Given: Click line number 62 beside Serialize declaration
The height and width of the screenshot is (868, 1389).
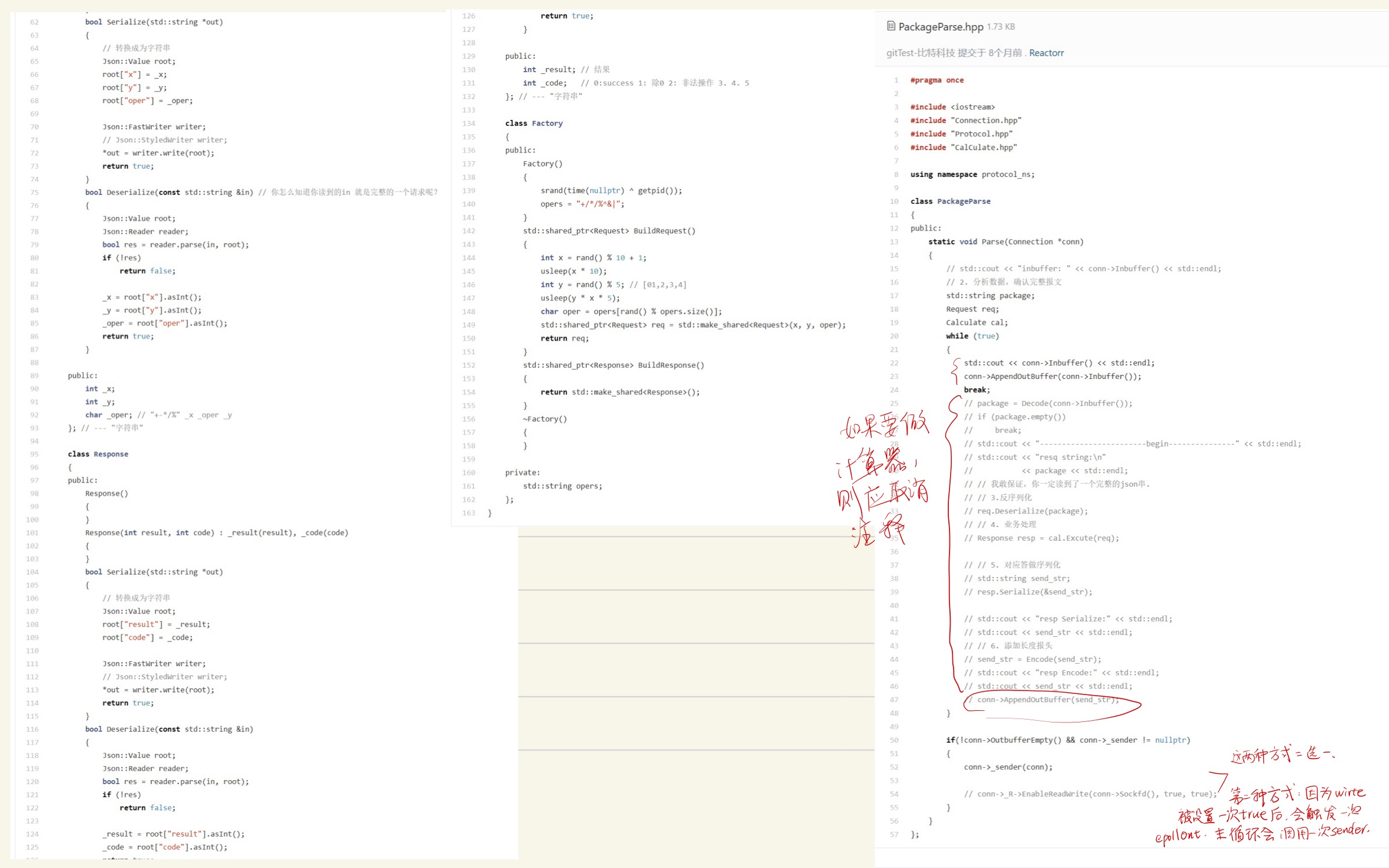Looking at the screenshot, I should pyautogui.click(x=34, y=22).
